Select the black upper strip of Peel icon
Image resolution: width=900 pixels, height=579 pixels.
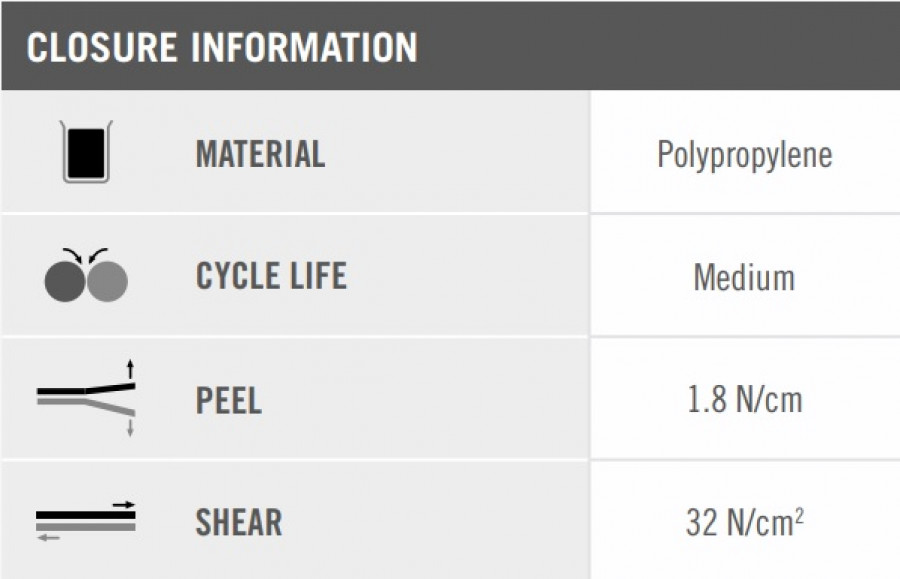(x=86, y=390)
